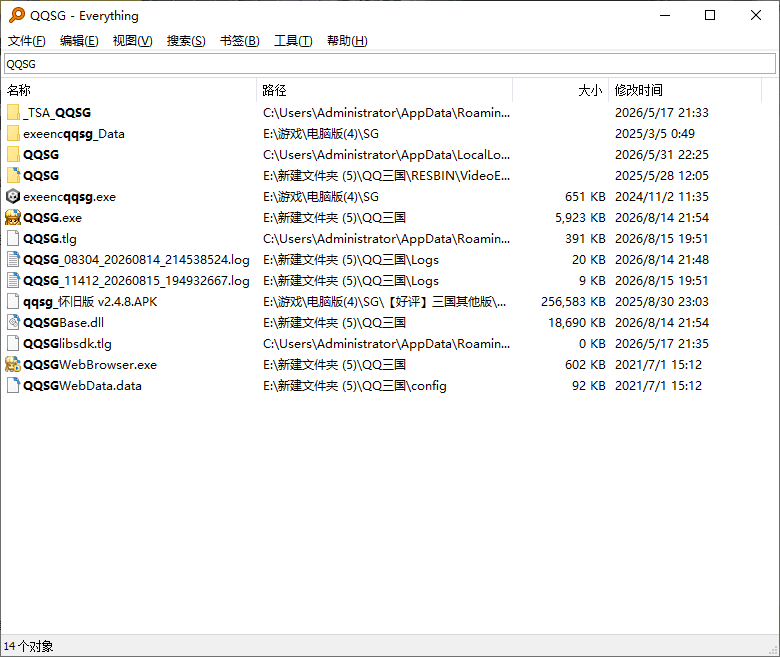Select file name exeencqqsg.exe

69,197
